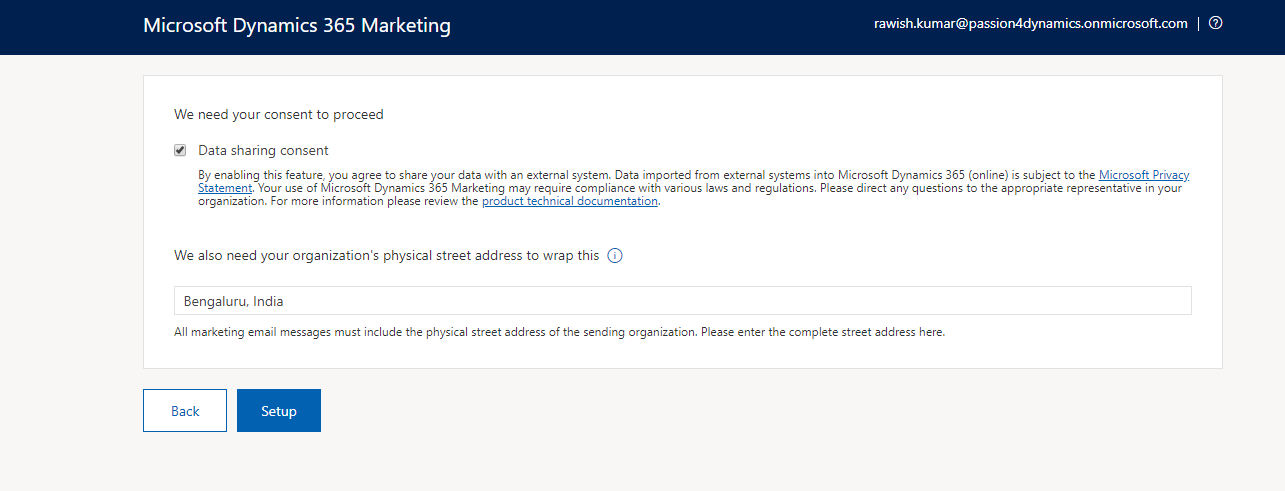The height and width of the screenshot is (491, 1285).
Task: Select the 'We need your consent to proceed' heading
Action: 279,114
